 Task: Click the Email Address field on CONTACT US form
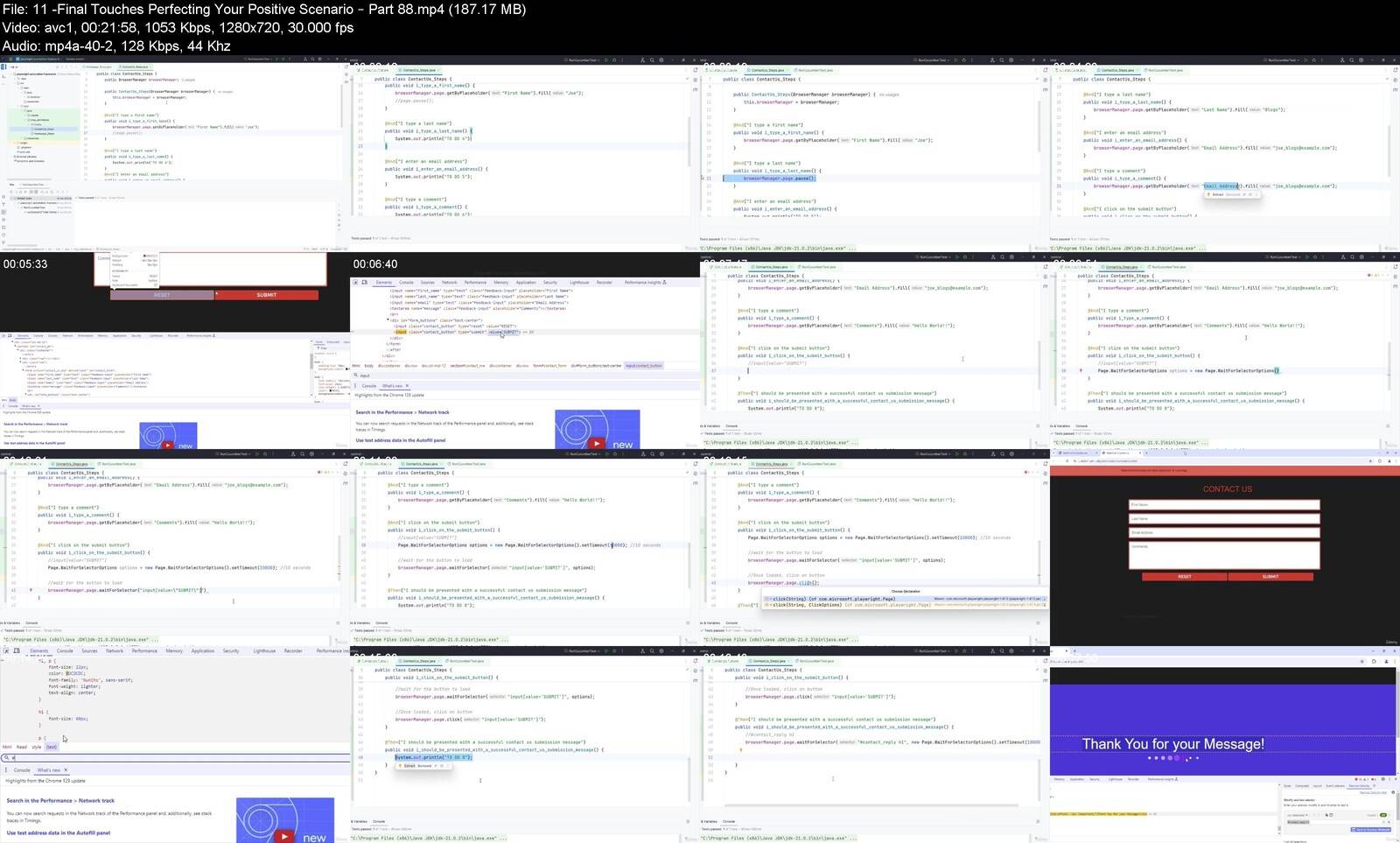click(1224, 532)
